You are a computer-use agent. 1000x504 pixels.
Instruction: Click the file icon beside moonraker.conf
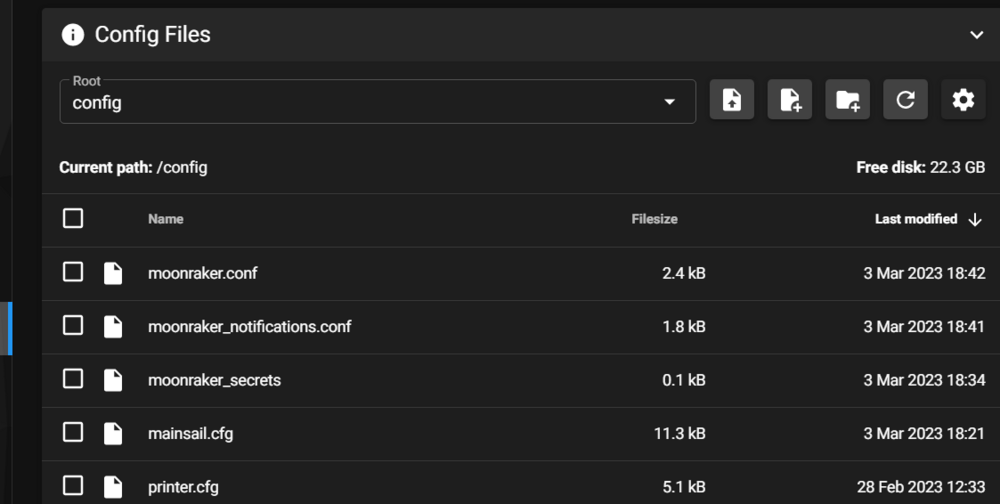[x=113, y=273]
